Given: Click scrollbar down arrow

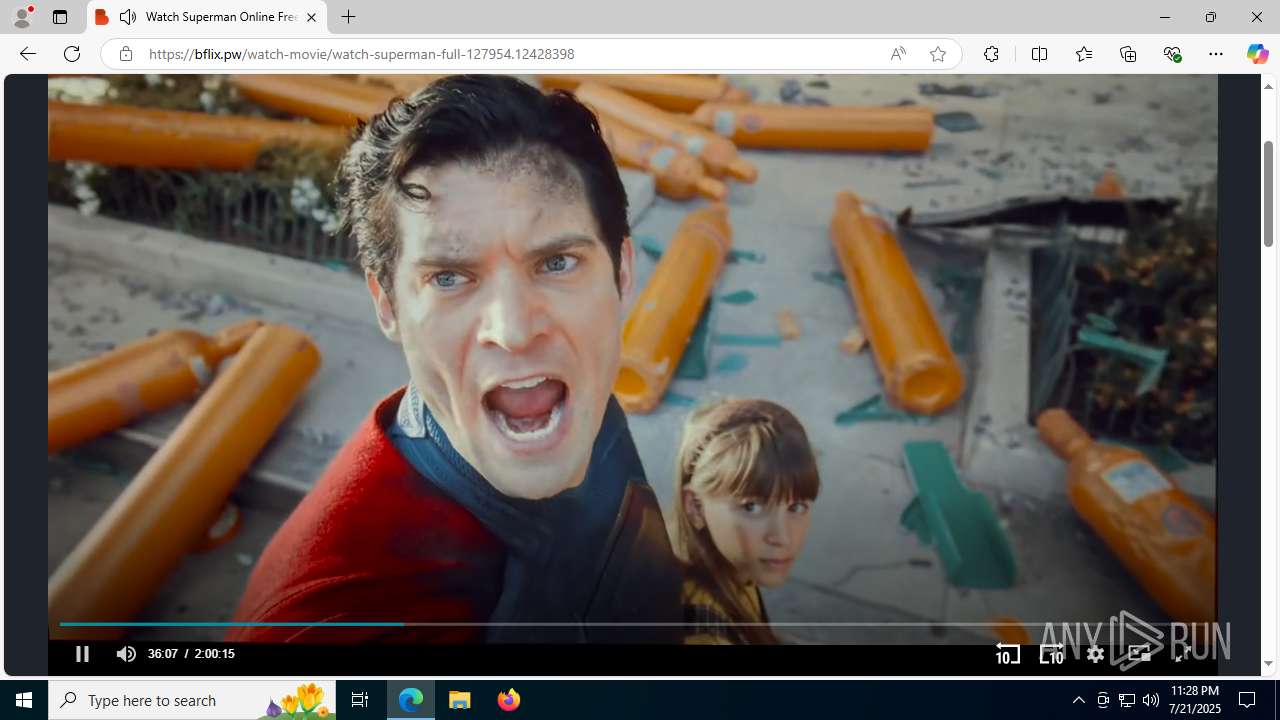Looking at the screenshot, I should pos(1268,664).
